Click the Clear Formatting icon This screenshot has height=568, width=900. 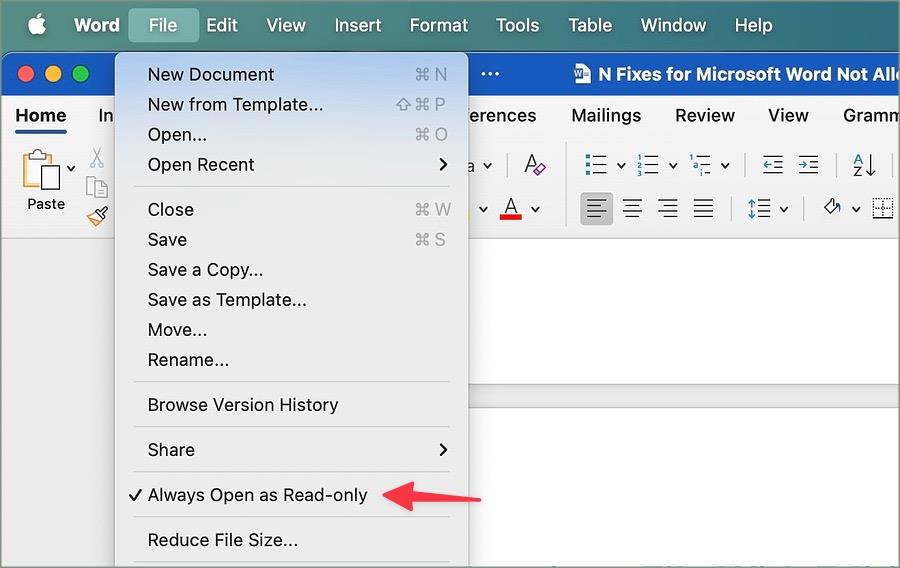click(535, 165)
